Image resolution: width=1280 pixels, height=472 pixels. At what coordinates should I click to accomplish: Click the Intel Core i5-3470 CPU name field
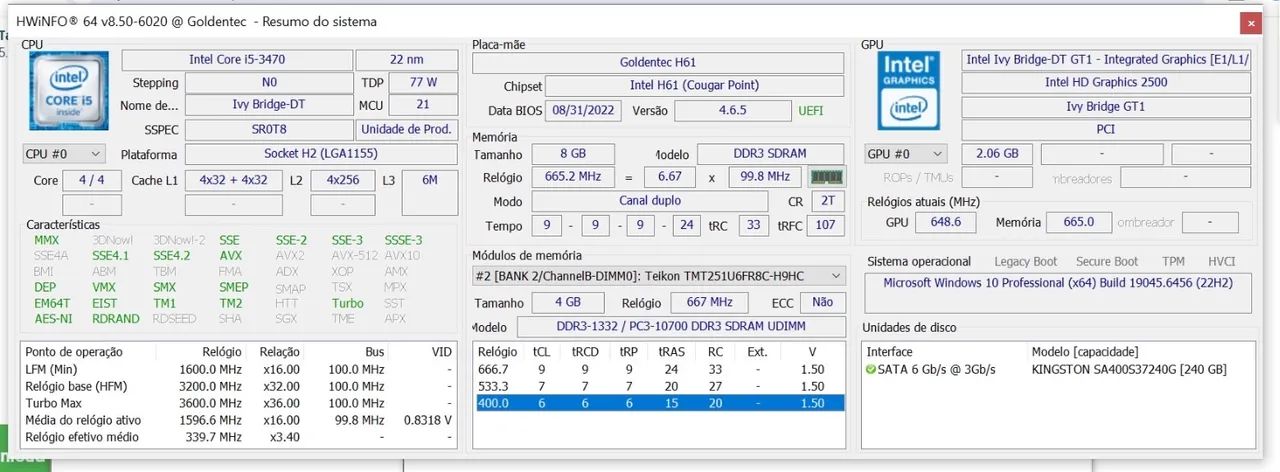click(237, 59)
